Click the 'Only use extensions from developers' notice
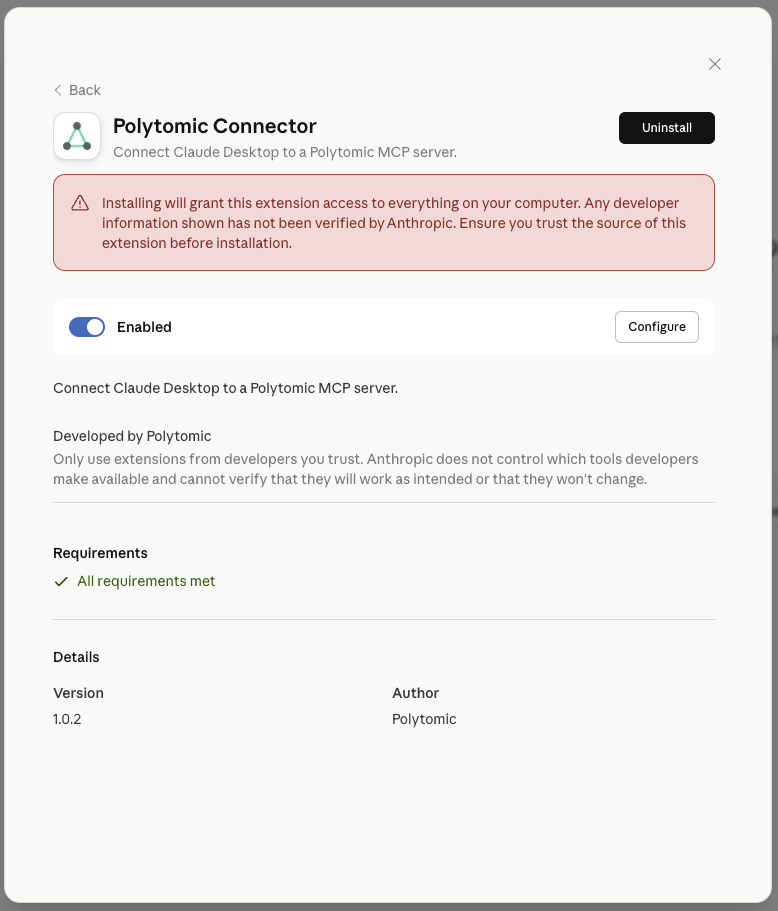Screen dimensions: 778x911 (375, 469)
